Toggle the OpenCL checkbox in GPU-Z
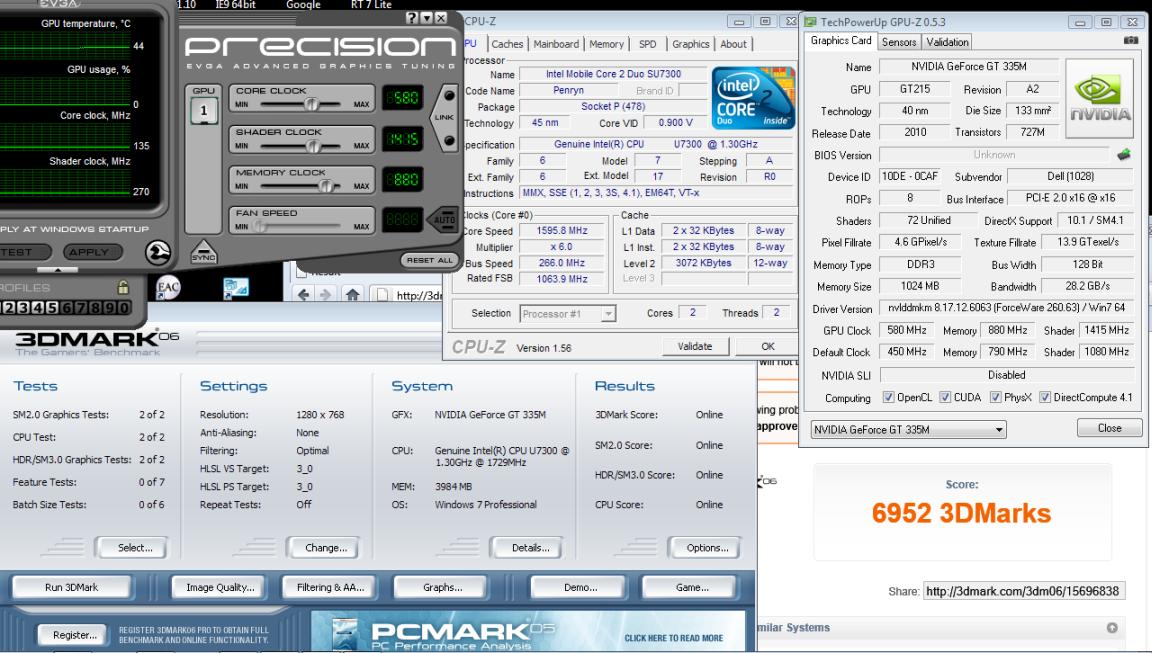The height and width of the screenshot is (653, 1152). click(888, 397)
